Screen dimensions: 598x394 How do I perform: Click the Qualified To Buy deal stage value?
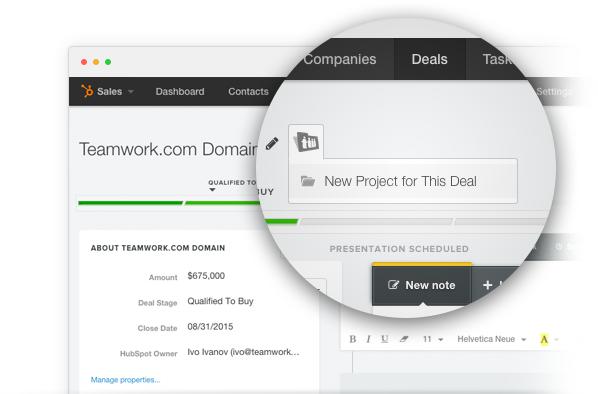pyautogui.click(x=220, y=301)
